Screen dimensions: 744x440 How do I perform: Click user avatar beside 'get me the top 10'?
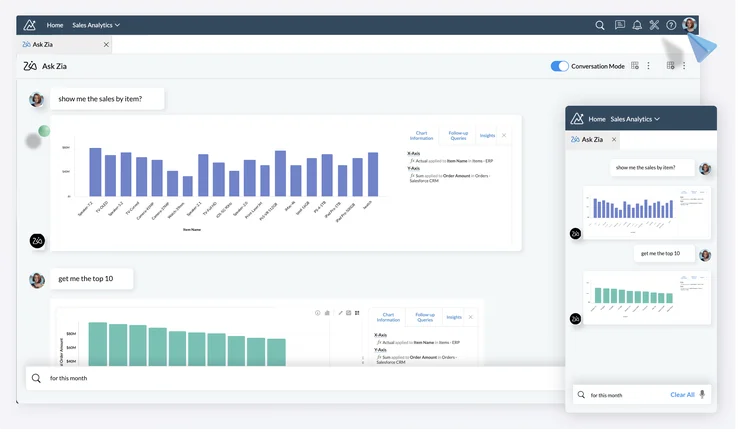pyautogui.click(x=37, y=280)
